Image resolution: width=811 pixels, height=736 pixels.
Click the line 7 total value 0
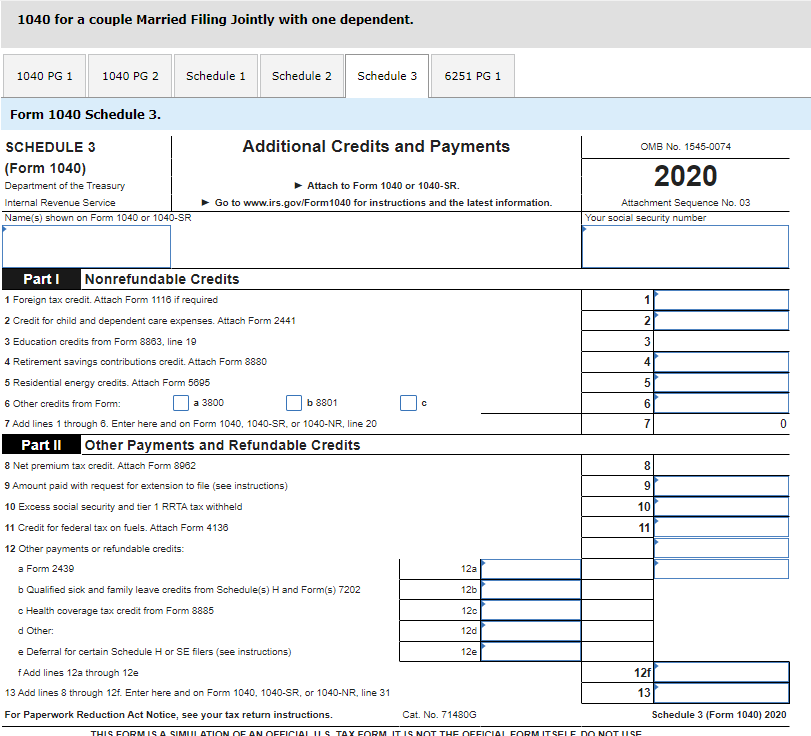click(x=783, y=424)
